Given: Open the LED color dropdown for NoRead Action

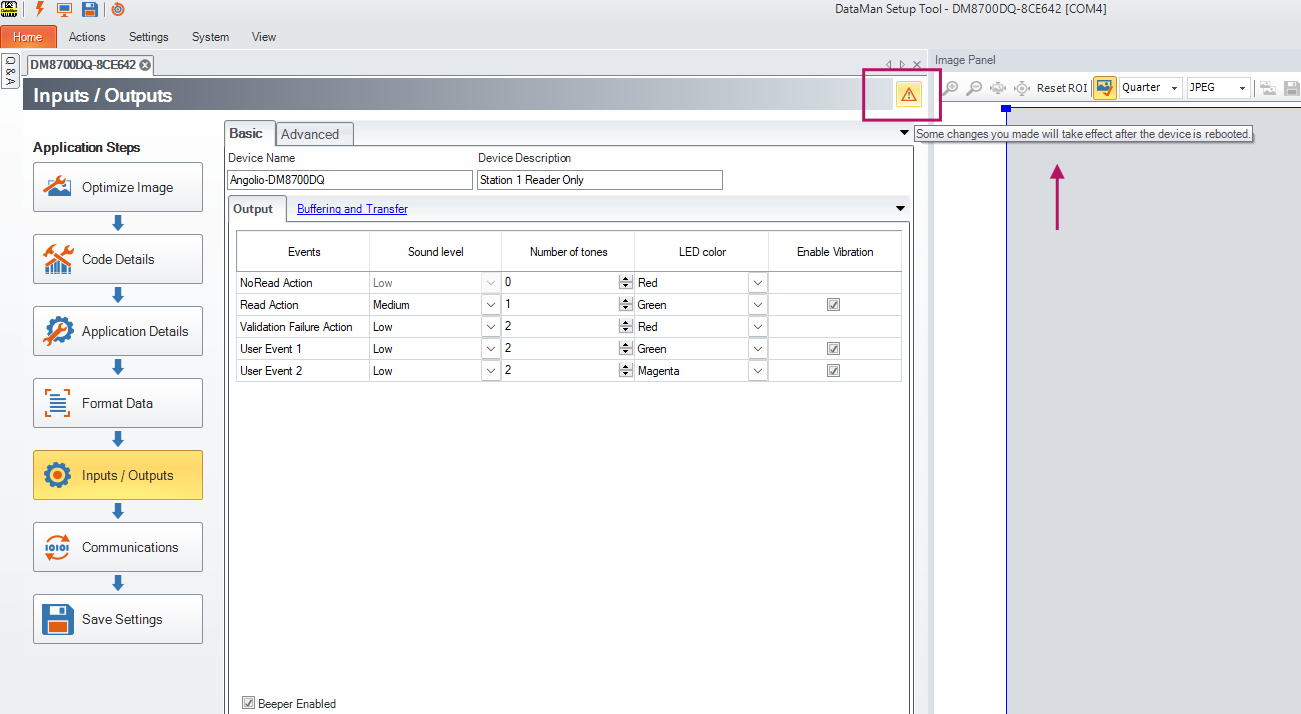Looking at the screenshot, I should pyautogui.click(x=757, y=282).
